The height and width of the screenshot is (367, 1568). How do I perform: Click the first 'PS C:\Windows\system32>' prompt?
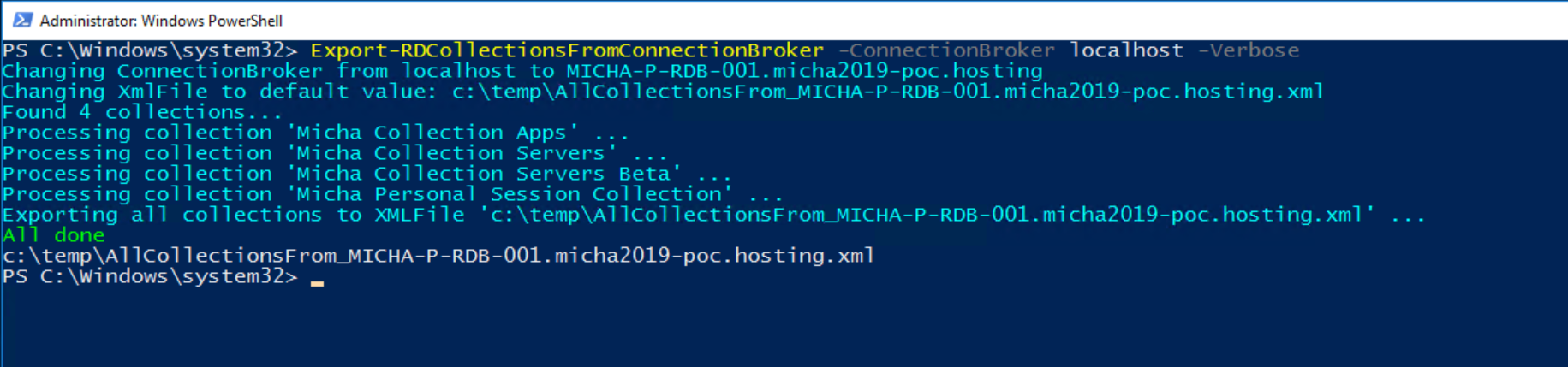tap(150, 50)
